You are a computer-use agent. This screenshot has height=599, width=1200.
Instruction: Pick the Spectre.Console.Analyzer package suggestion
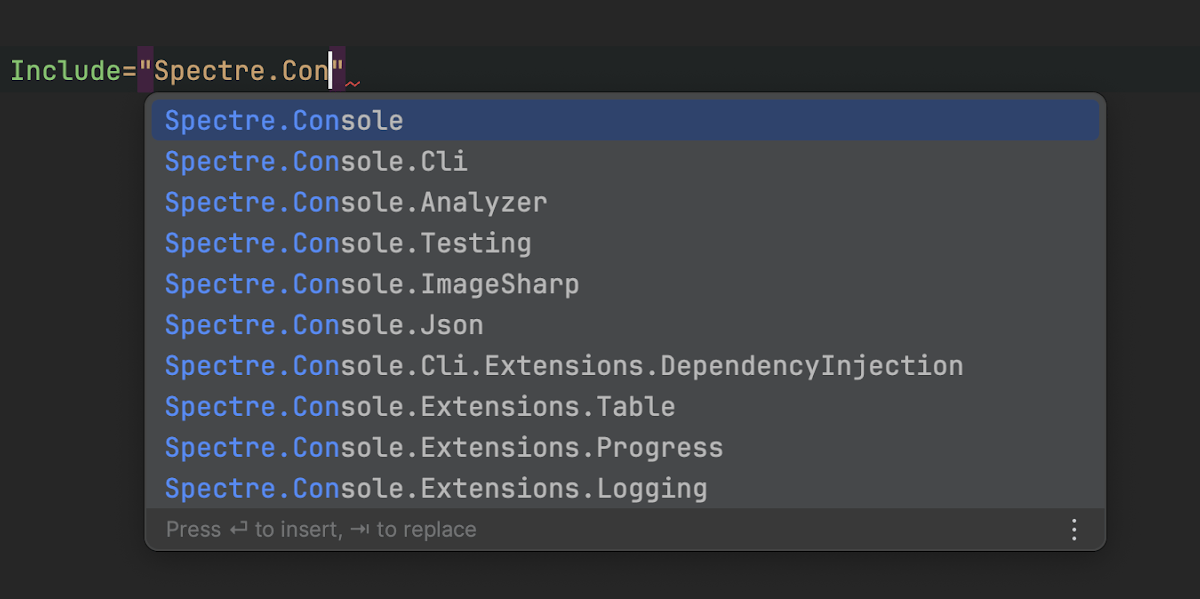(x=356, y=203)
